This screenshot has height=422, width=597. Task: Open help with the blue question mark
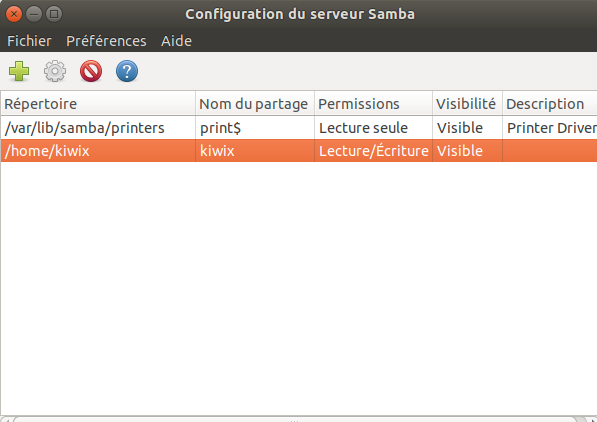[127, 71]
